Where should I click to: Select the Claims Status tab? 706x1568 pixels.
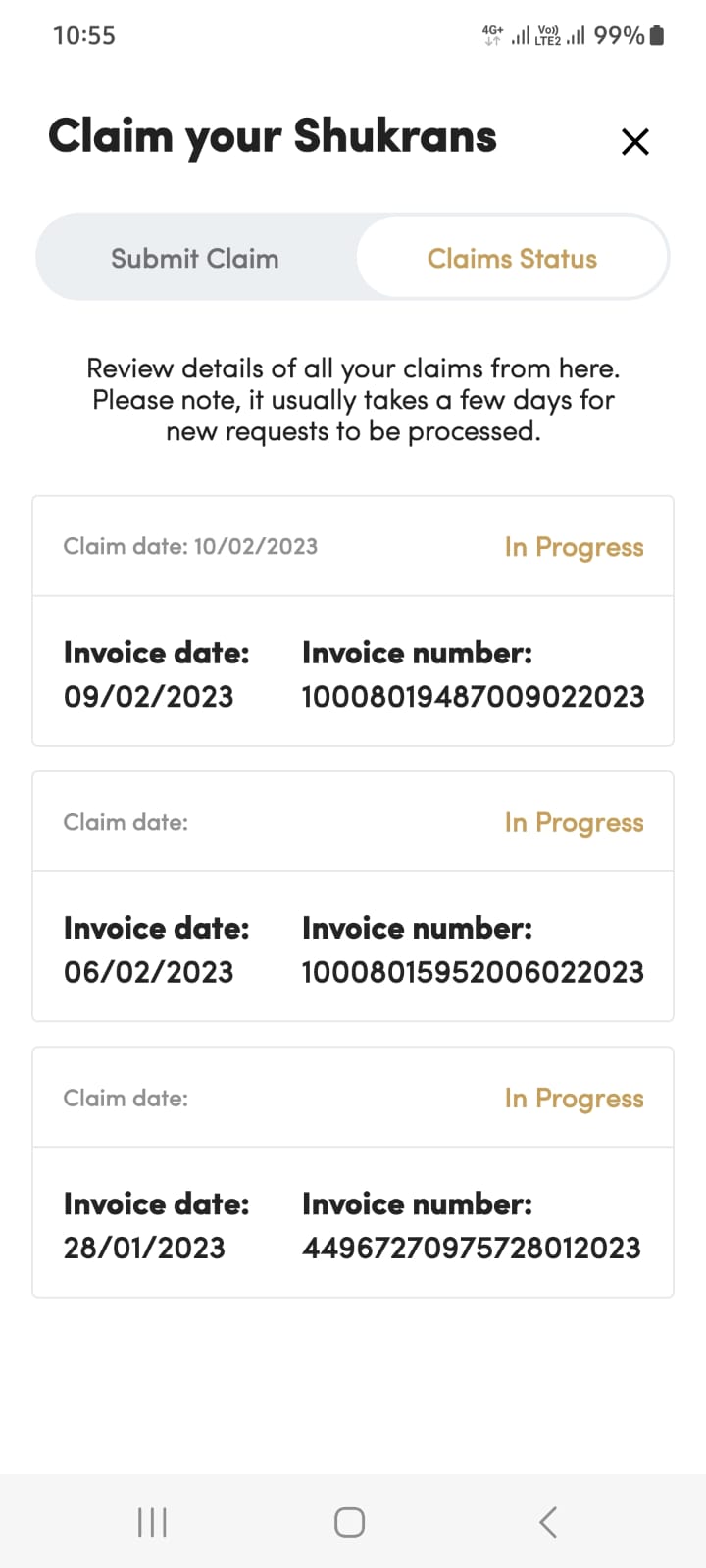[x=512, y=259]
